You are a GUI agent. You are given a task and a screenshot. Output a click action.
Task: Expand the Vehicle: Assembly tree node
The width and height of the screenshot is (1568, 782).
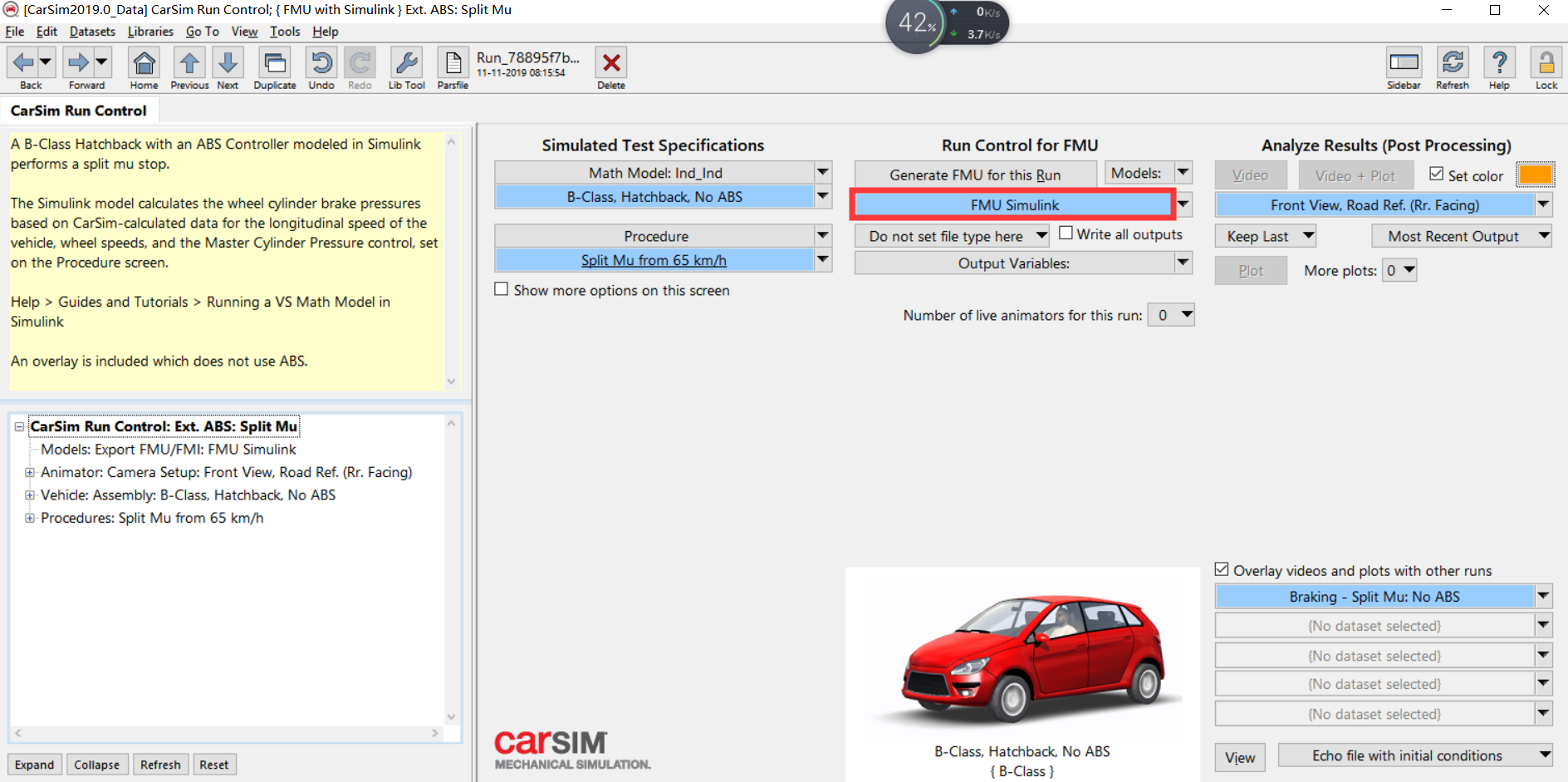pos(30,495)
